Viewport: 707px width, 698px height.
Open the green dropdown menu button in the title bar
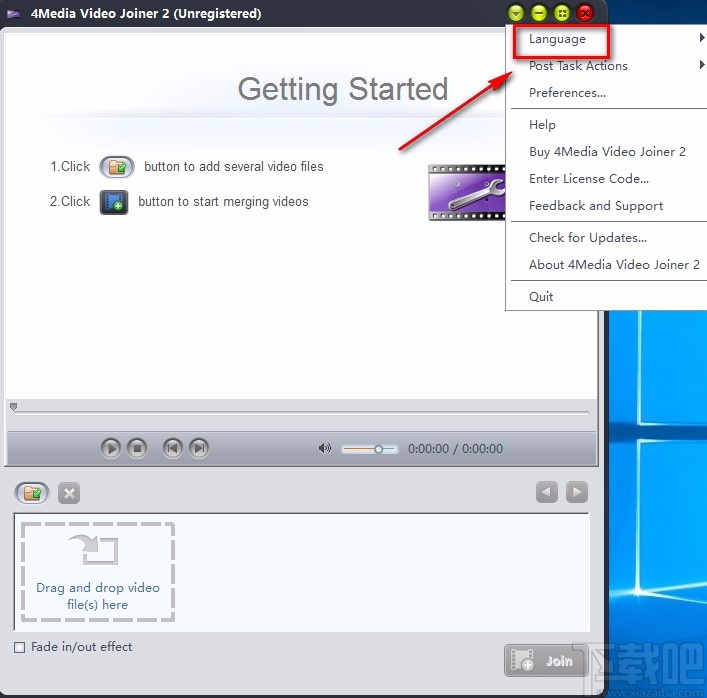coord(516,13)
